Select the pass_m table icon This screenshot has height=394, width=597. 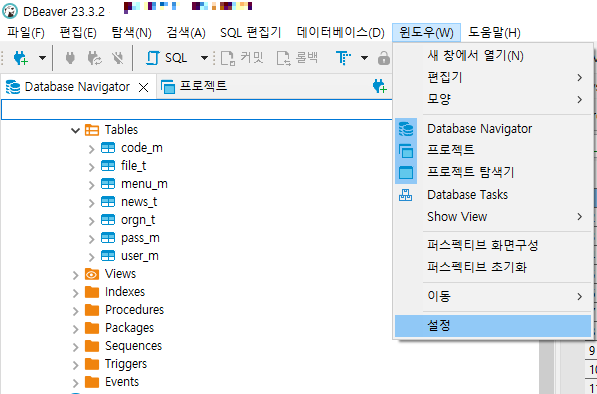[108, 238]
